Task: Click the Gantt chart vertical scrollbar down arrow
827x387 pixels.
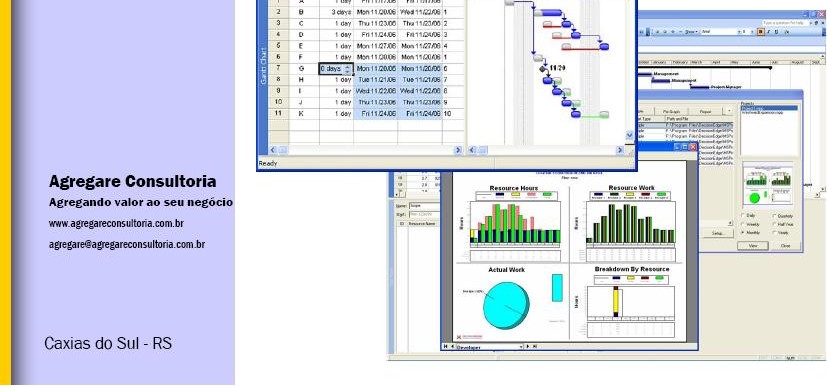Action: 629,136
